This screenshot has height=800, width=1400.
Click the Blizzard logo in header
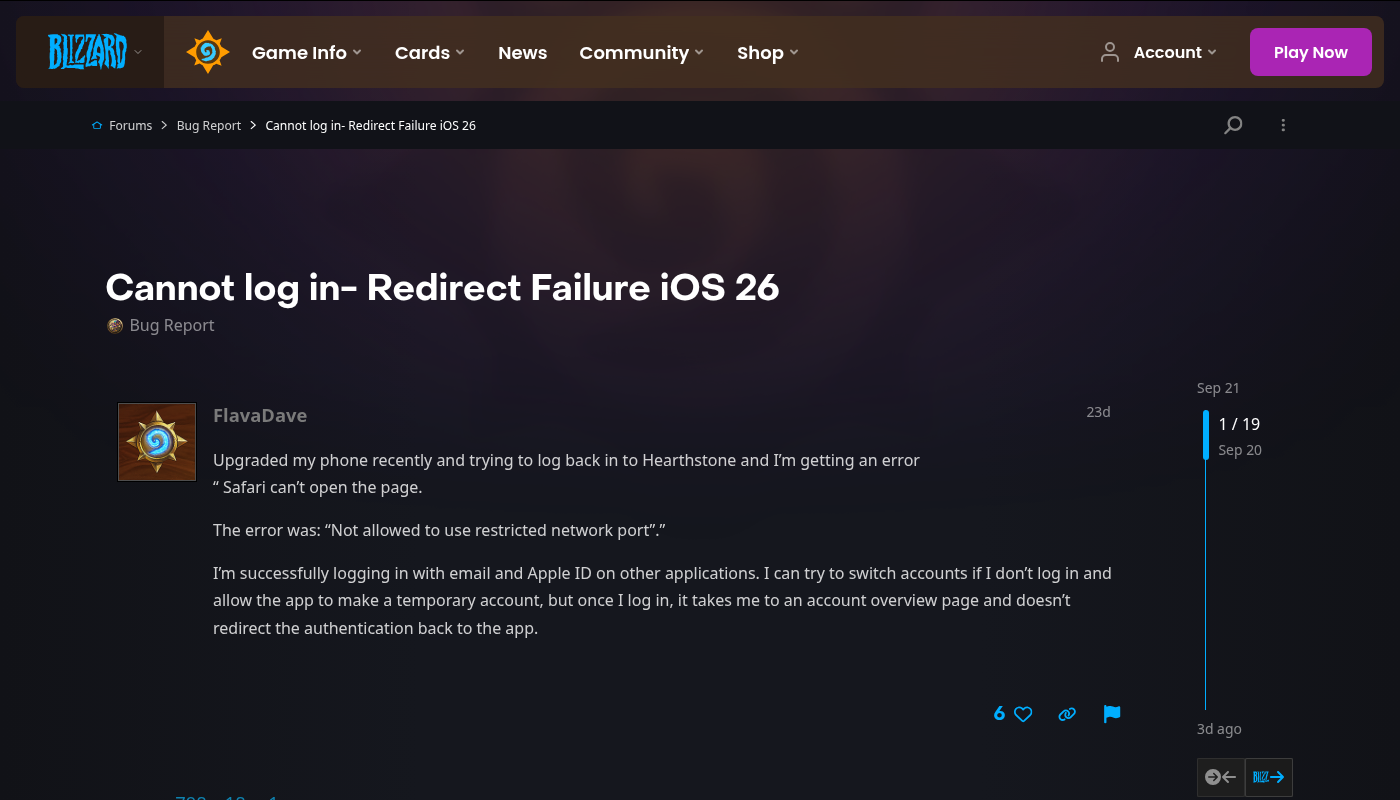point(88,52)
